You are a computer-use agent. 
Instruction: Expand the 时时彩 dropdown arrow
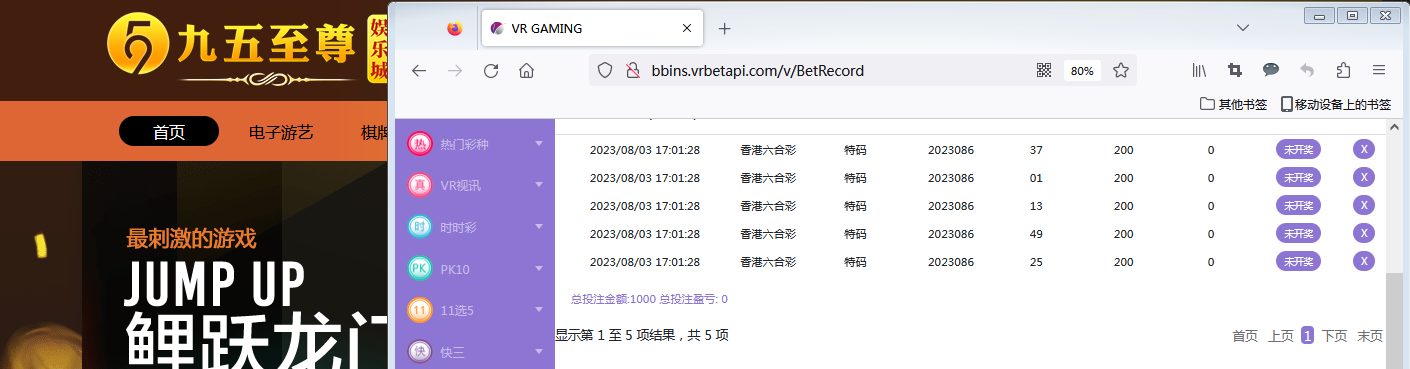pyautogui.click(x=539, y=227)
